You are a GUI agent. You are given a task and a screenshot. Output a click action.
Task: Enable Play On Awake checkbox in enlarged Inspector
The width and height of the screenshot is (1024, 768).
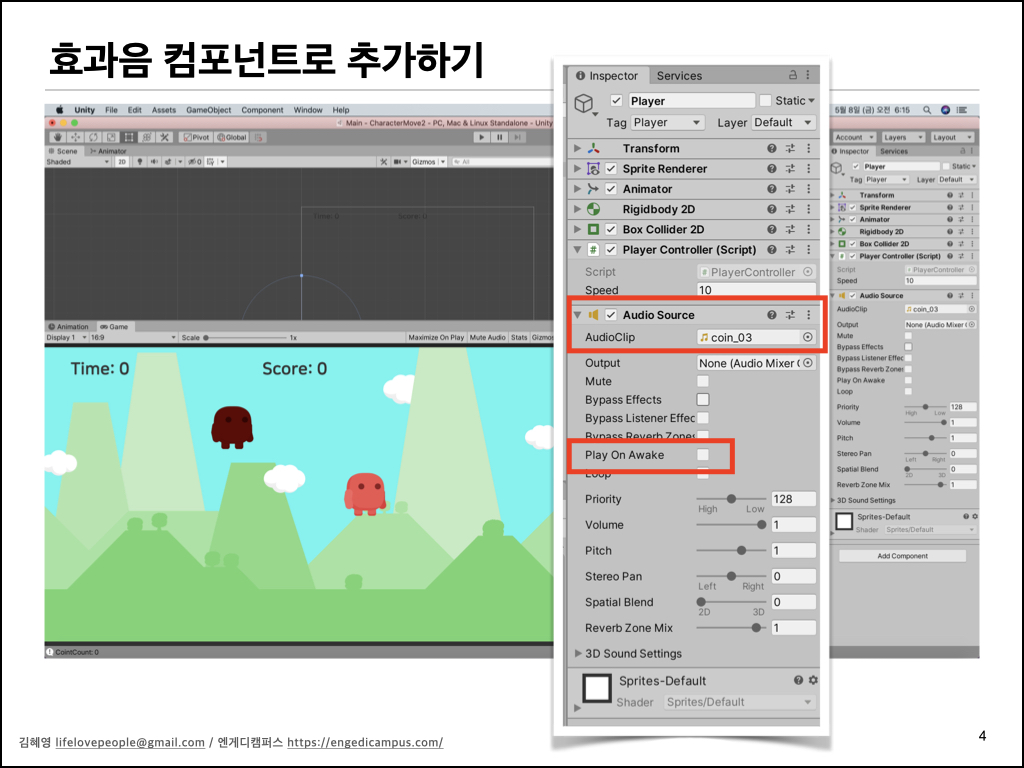point(703,455)
